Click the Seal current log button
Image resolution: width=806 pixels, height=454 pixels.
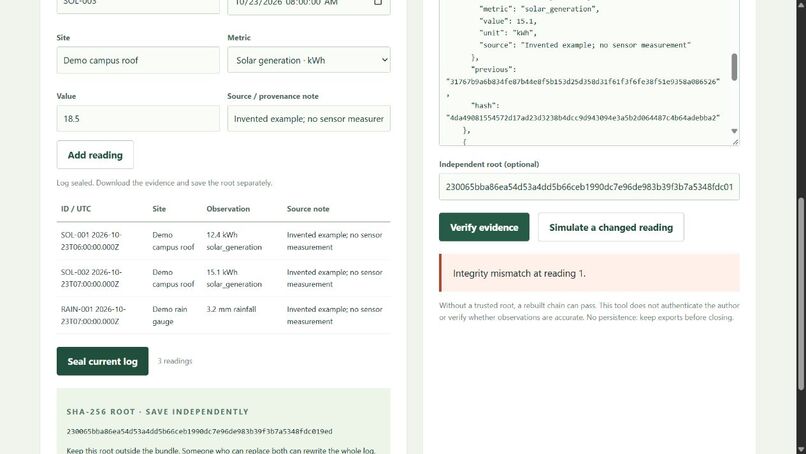click(x=102, y=361)
